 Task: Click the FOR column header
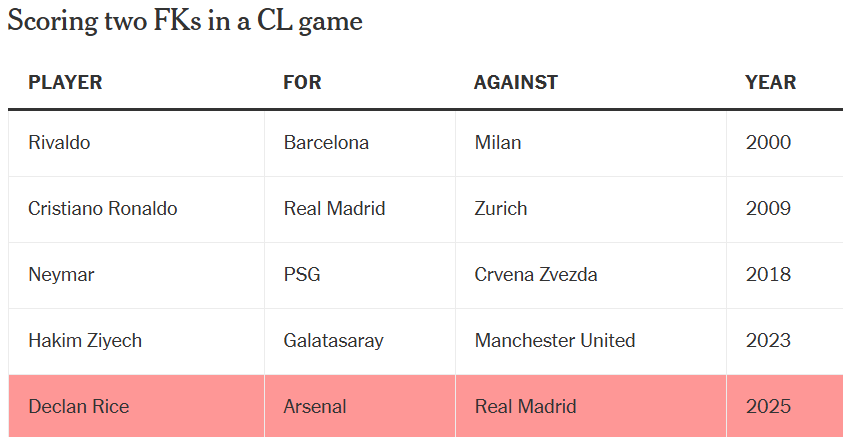(x=302, y=82)
